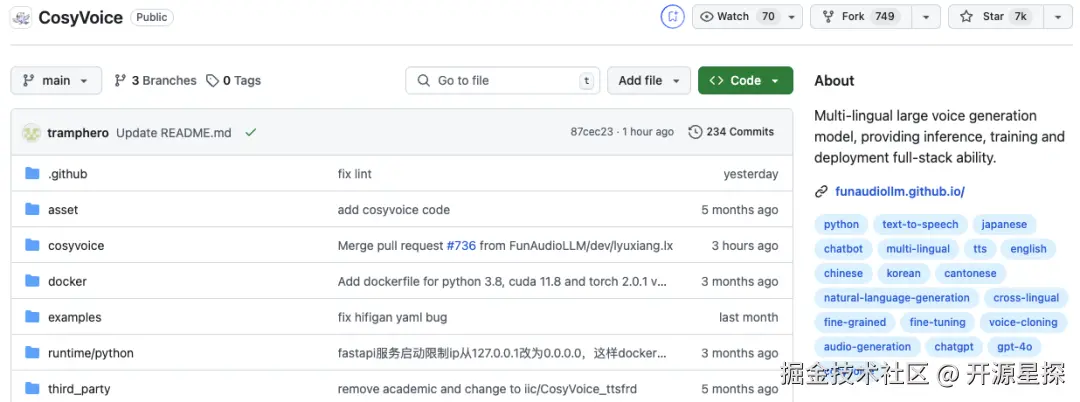Select the japanese topic tag
The image size is (1080, 402).
(x=1004, y=224)
